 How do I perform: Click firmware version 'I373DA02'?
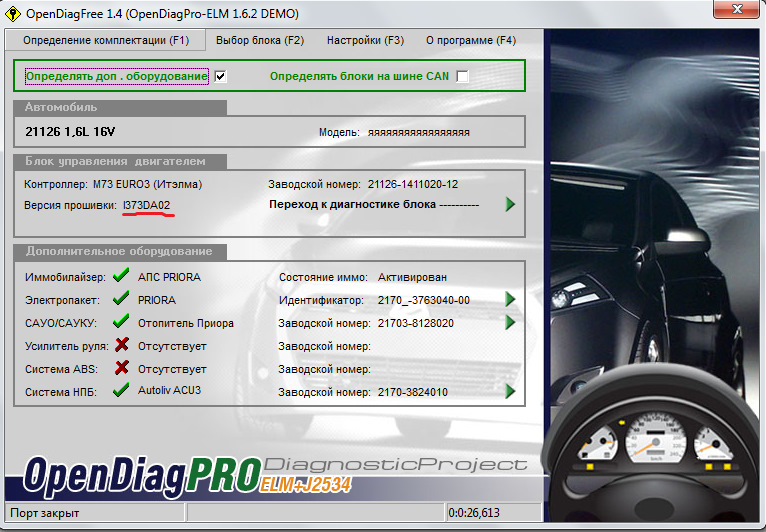tap(147, 205)
